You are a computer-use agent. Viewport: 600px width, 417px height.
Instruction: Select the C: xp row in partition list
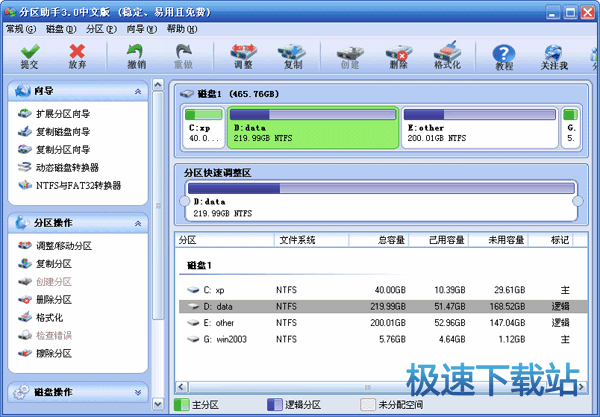383,290
